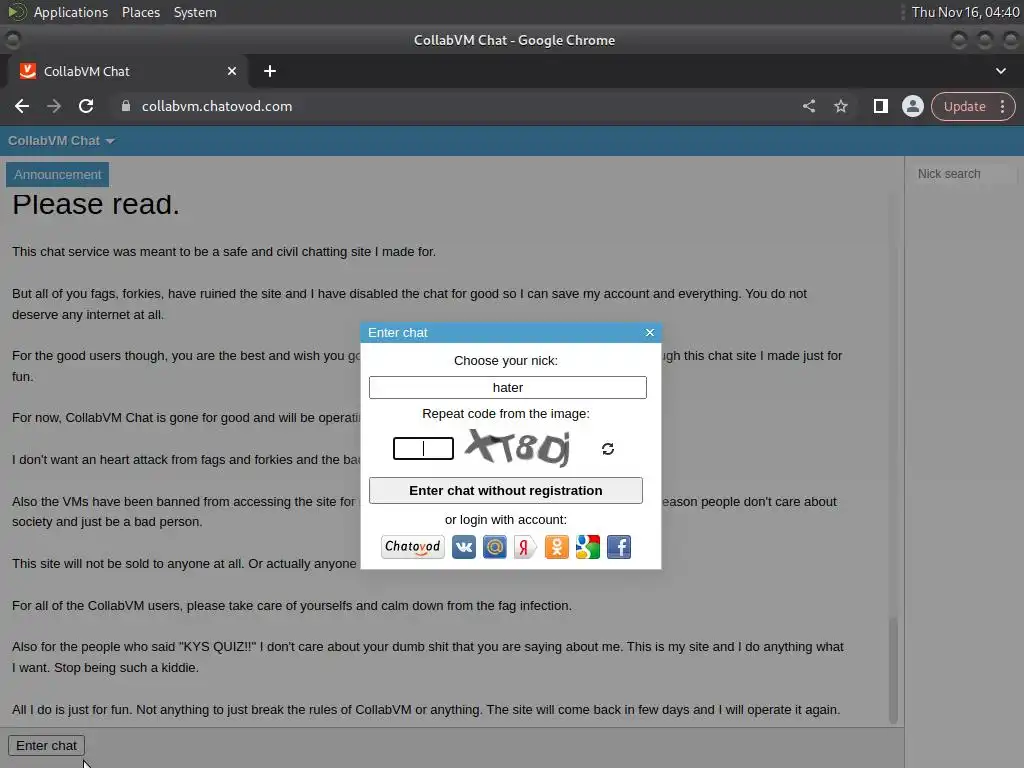Image resolution: width=1024 pixels, height=768 pixels.
Task: Click the address bar URL
Action: tap(217, 106)
